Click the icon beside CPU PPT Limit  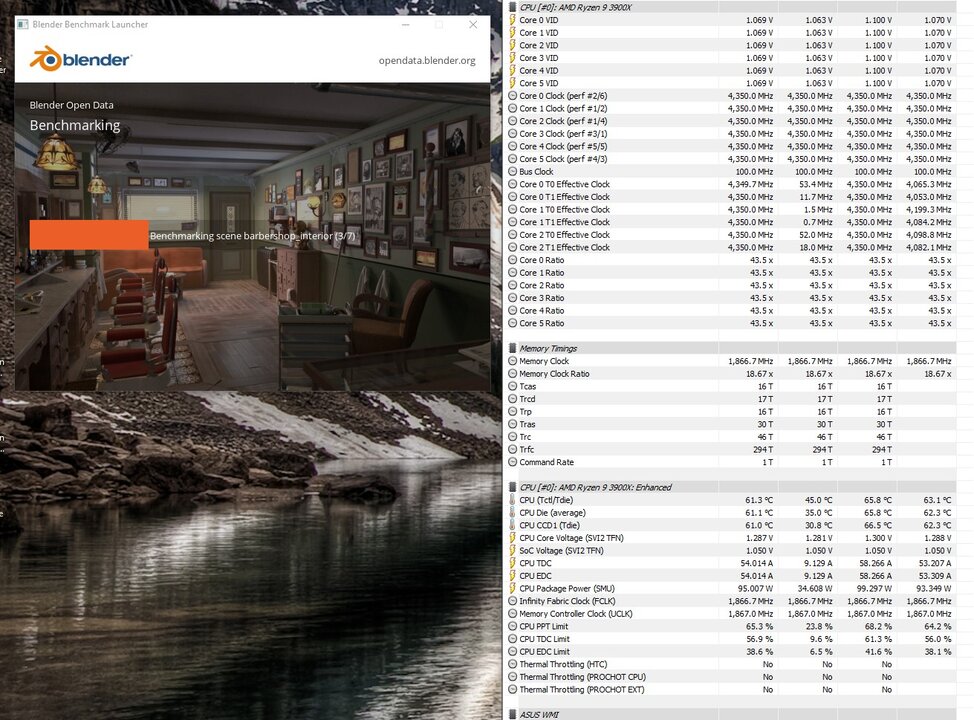(512, 626)
